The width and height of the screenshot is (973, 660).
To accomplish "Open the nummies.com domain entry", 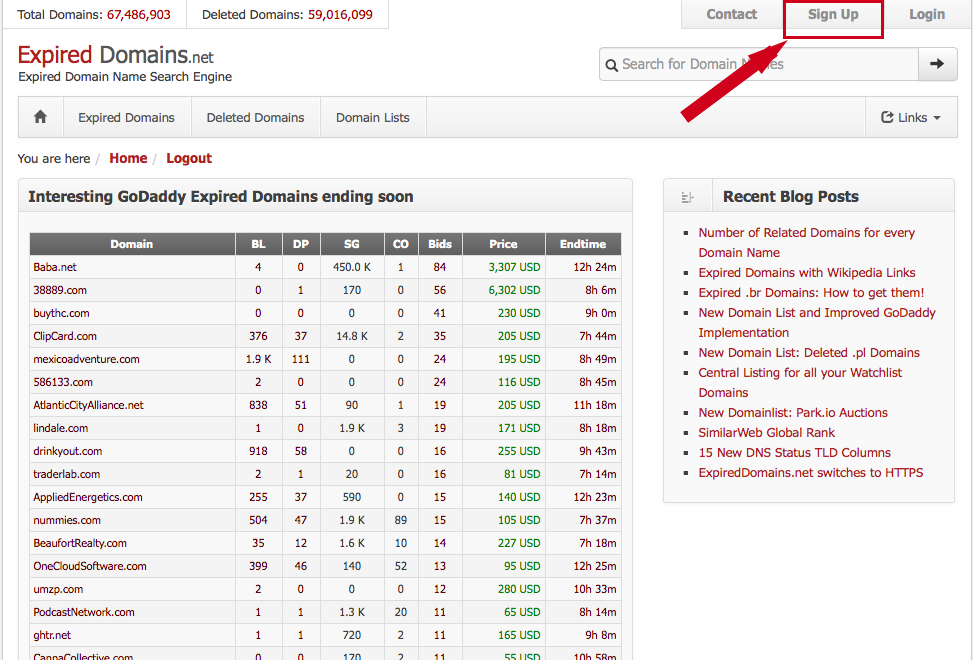I will point(67,520).
